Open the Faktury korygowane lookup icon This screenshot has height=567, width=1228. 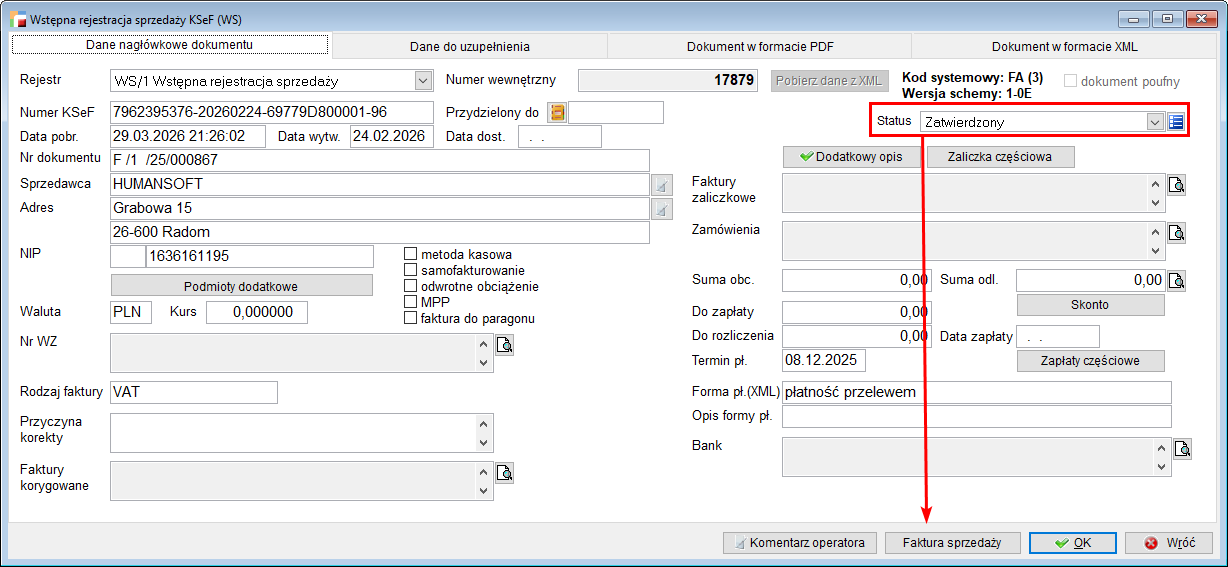tap(505, 472)
